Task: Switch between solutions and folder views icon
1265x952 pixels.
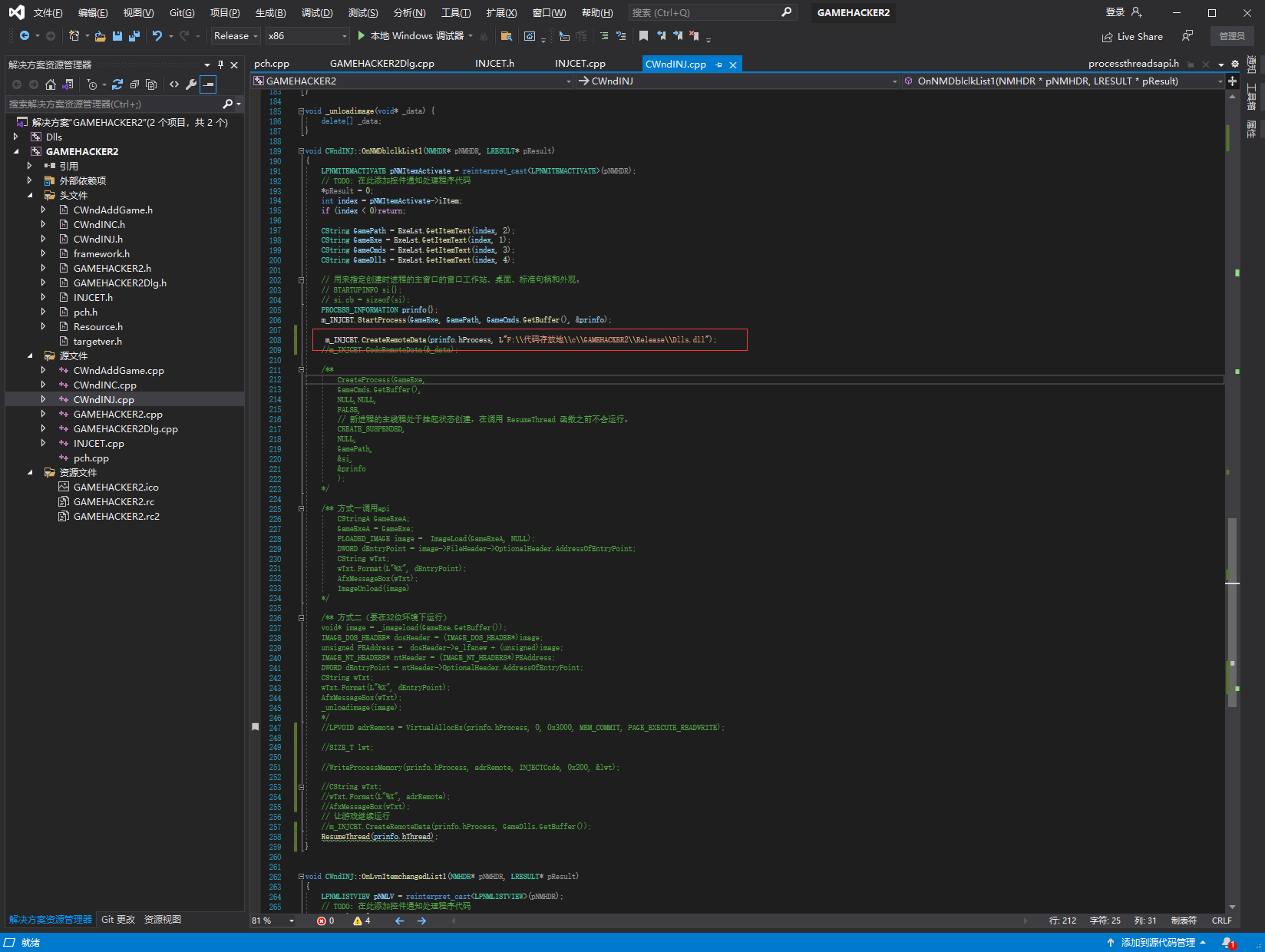Action: coord(68,84)
